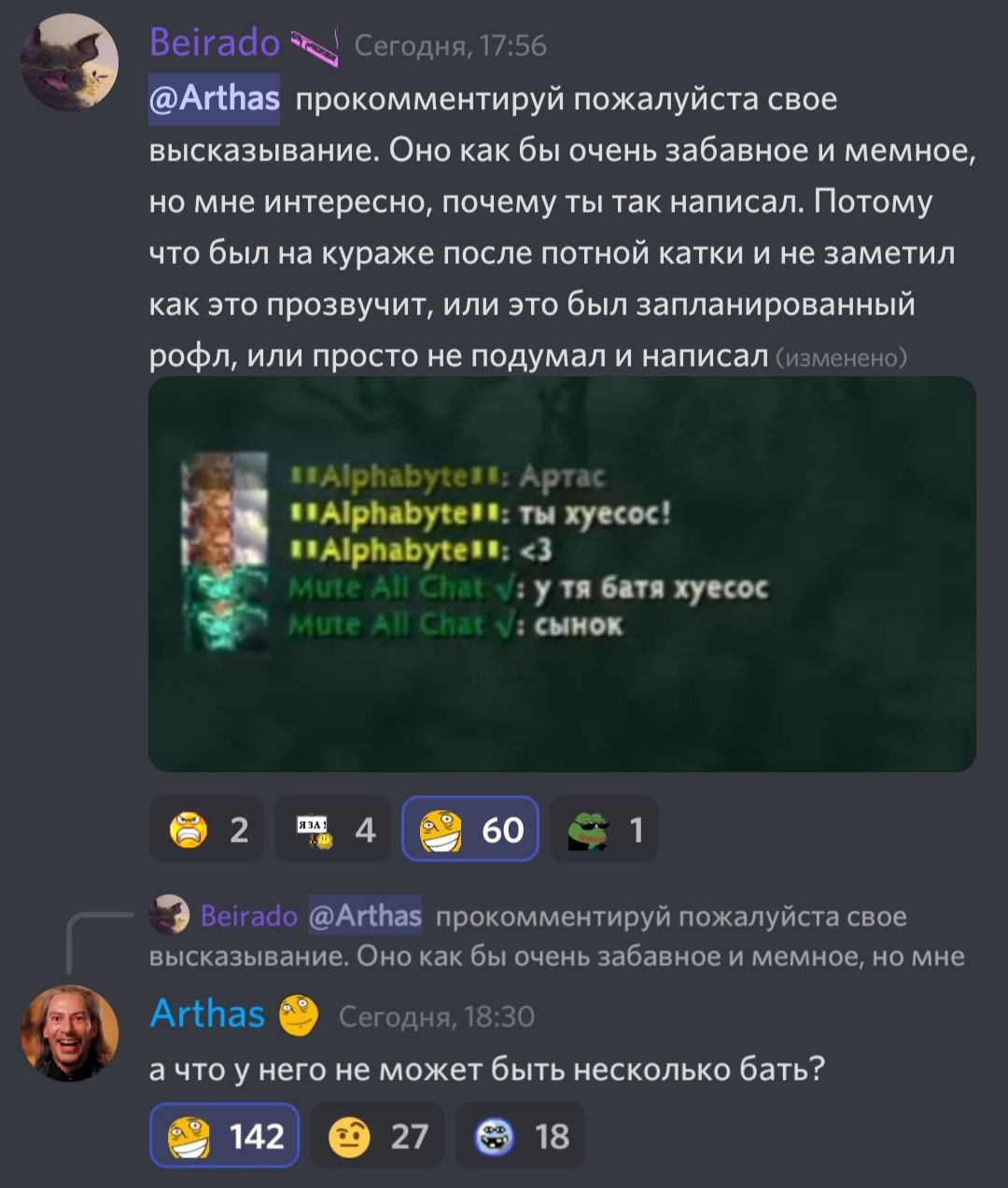Add the raised-eyebrow reaction with 27
Image resolution: width=1008 pixels, height=1188 pixels.
pyautogui.click(x=377, y=1135)
